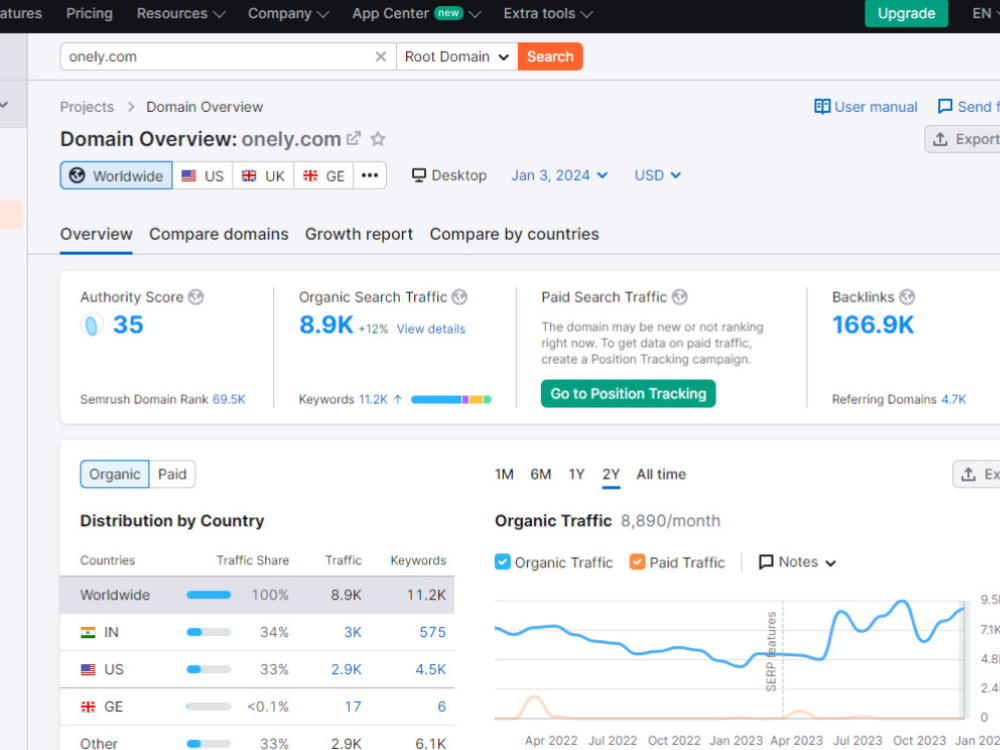
Task: Expand the Company menu
Action: [288, 13]
